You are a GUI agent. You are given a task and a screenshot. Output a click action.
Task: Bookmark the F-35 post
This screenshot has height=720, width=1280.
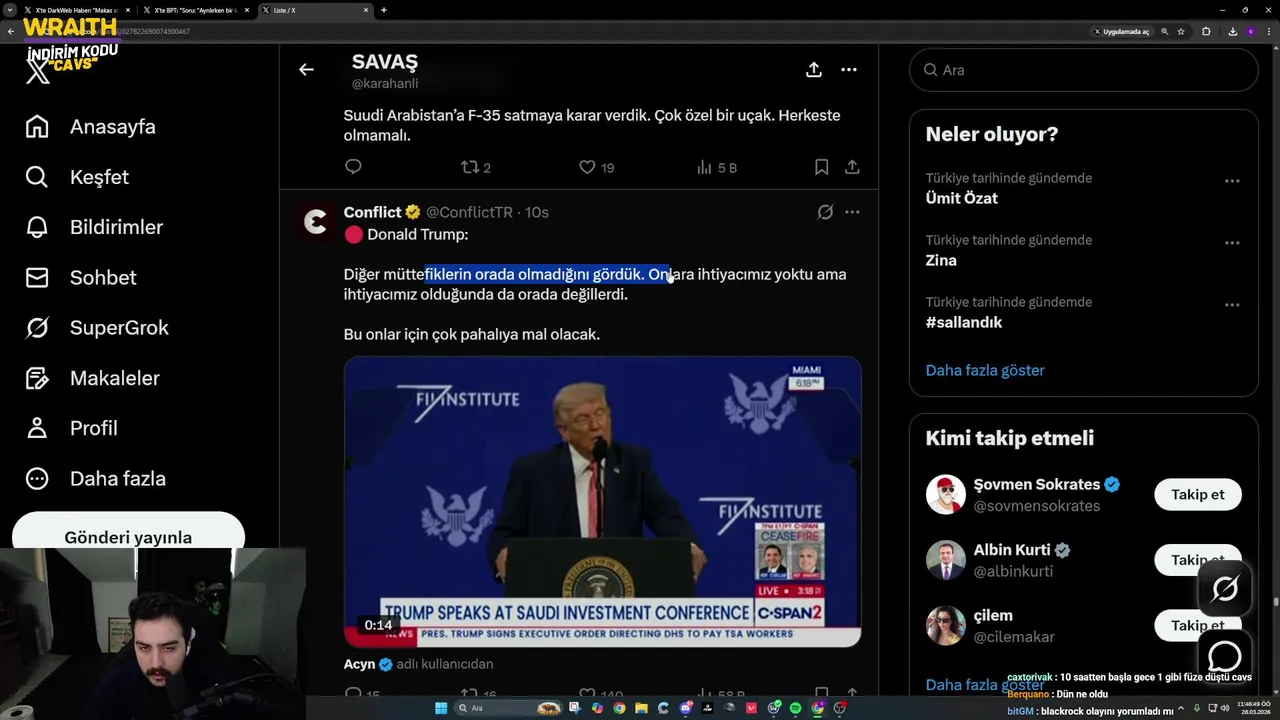tap(821, 167)
